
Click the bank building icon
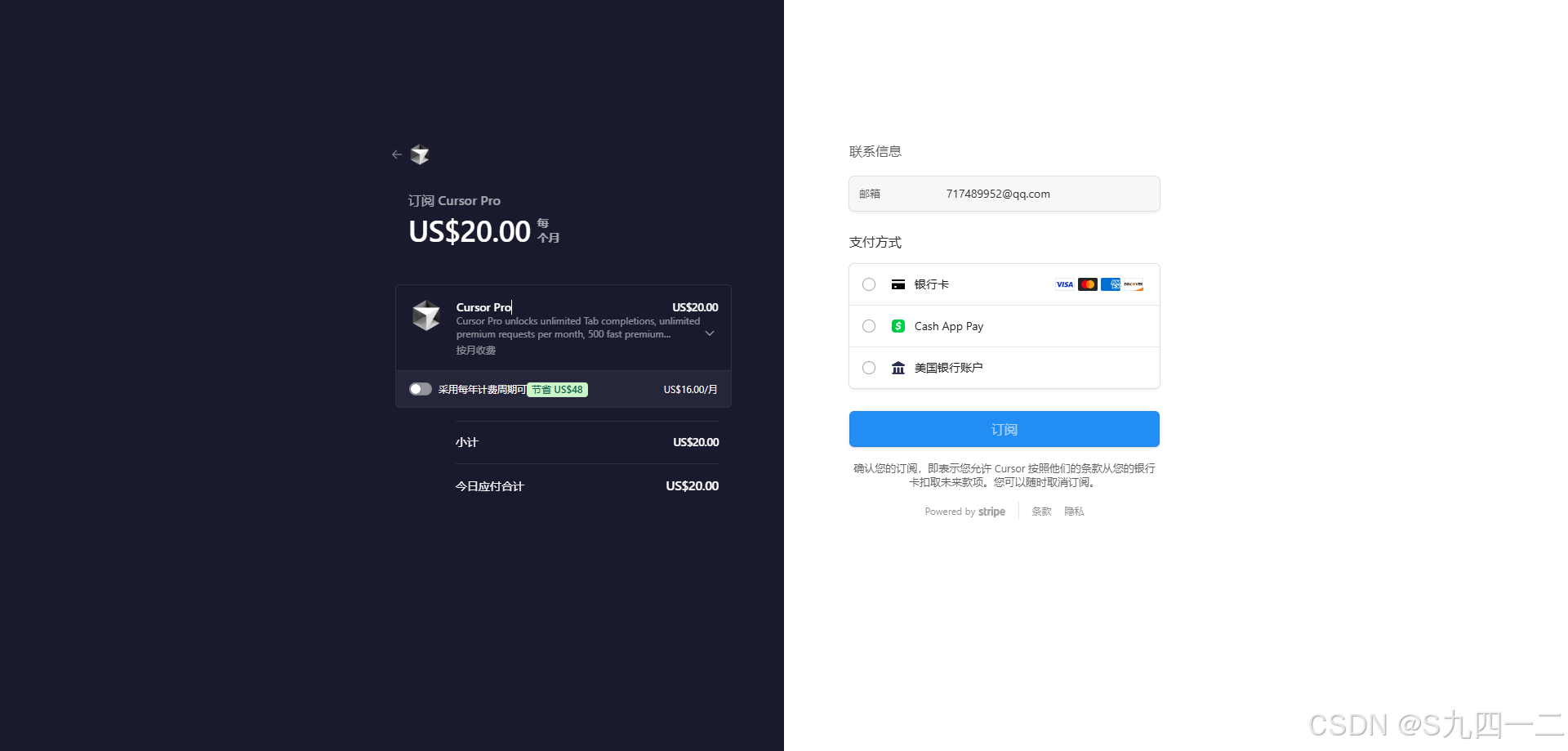[x=898, y=368]
